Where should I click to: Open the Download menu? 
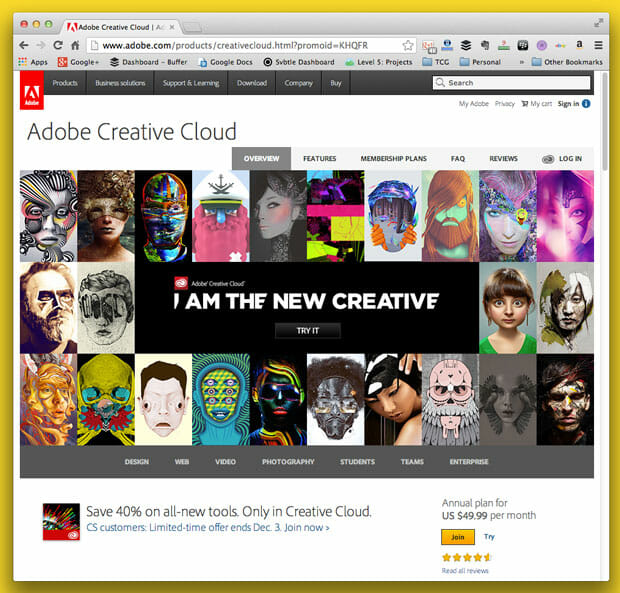click(252, 83)
